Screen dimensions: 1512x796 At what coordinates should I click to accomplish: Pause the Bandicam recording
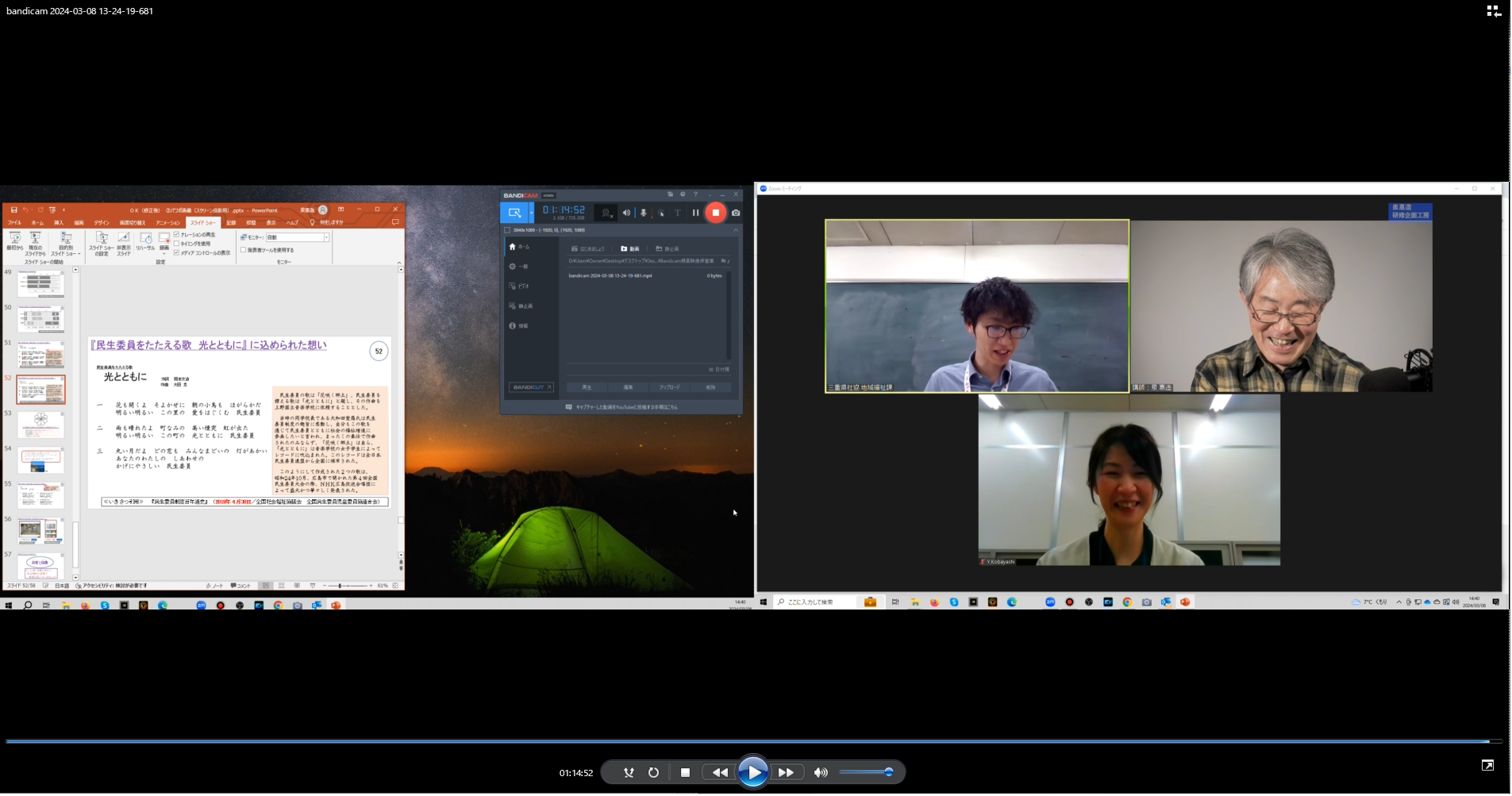[695, 213]
